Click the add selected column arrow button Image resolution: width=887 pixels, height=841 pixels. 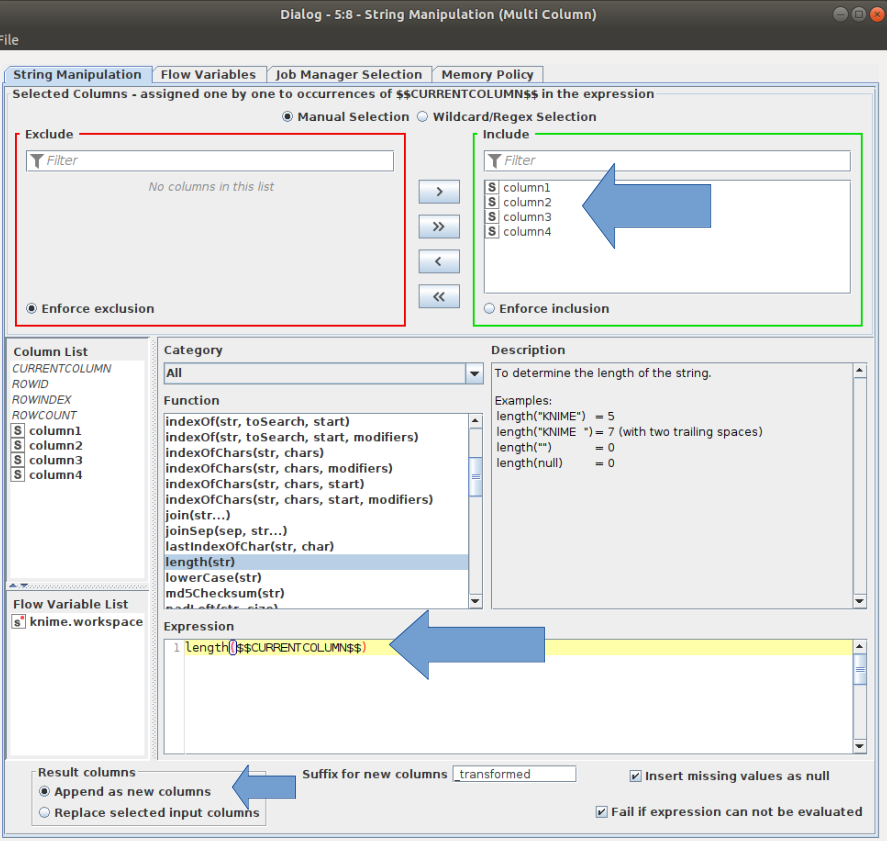(x=438, y=192)
